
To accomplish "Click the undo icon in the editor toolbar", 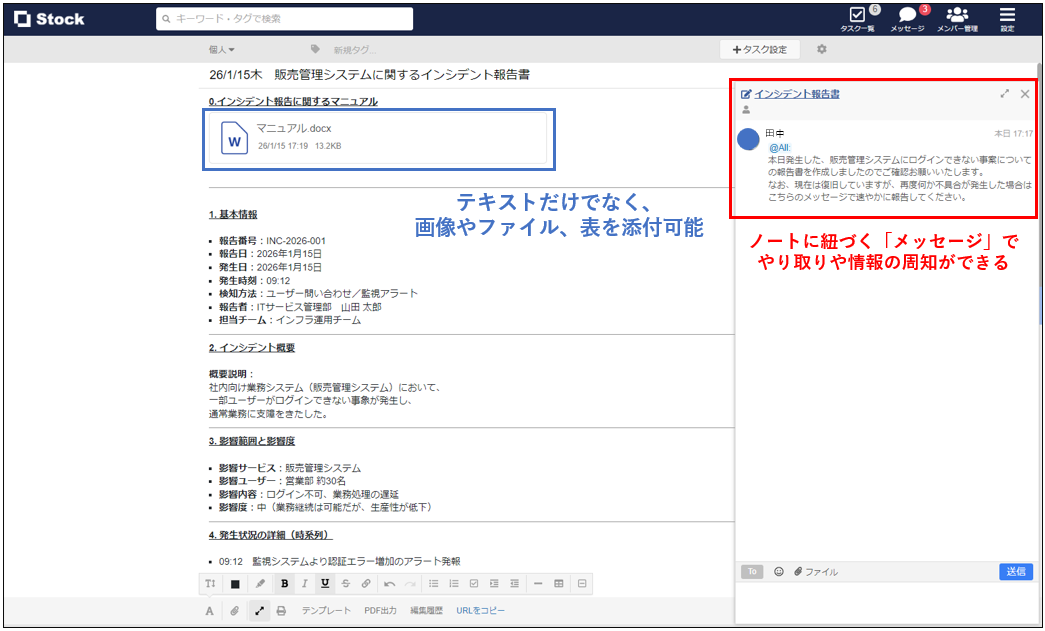I will (389, 584).
